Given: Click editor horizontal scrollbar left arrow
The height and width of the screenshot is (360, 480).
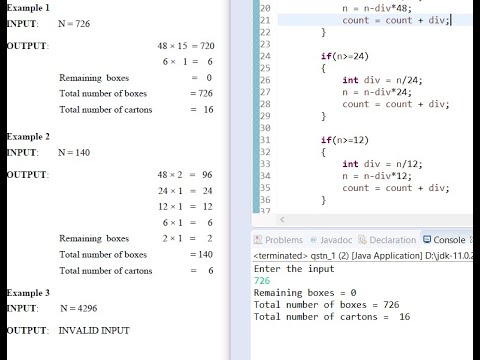Looking at the screenshot, I should (x=282, y=219).
